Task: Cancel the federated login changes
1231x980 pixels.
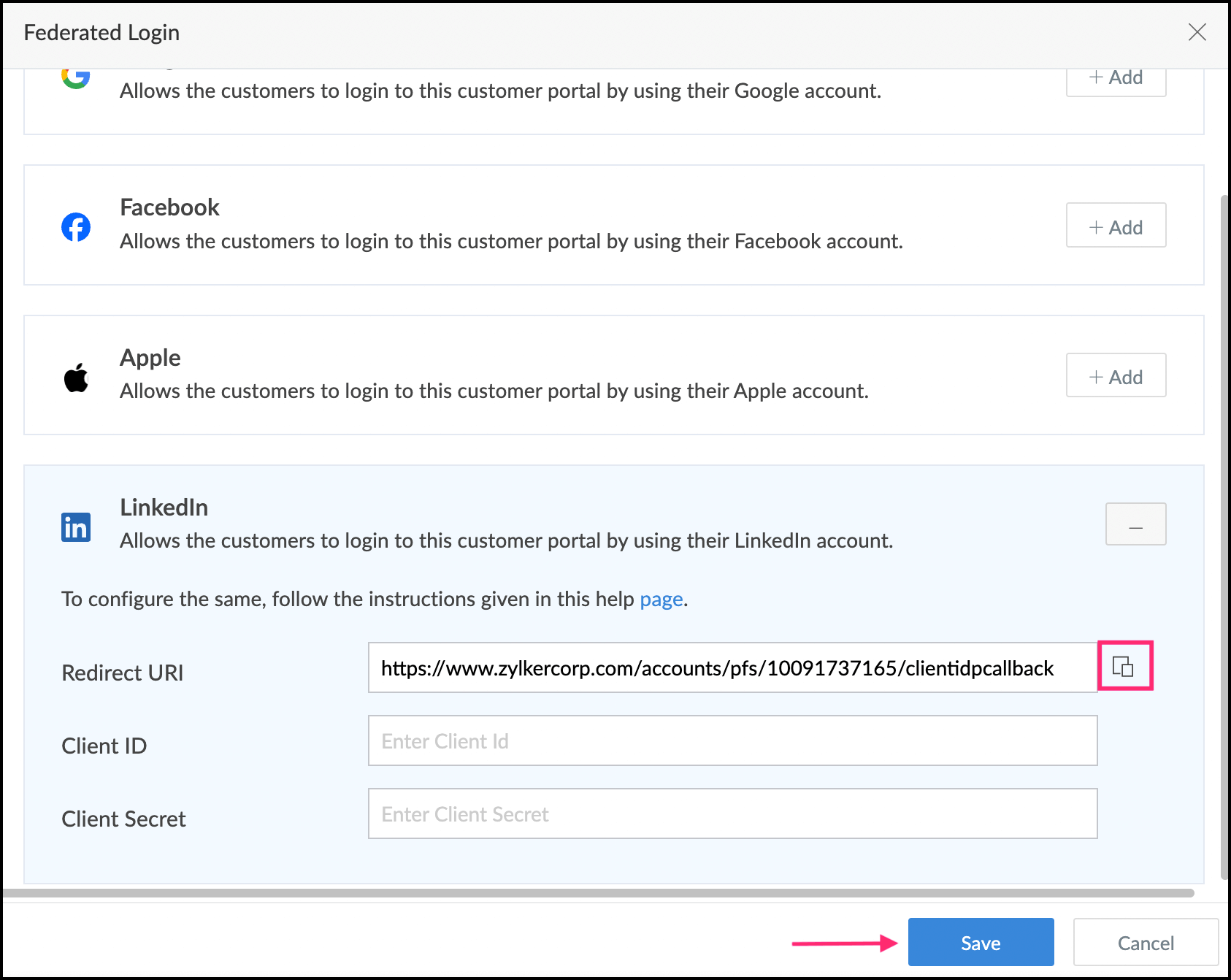Action: coord(1145,943)
